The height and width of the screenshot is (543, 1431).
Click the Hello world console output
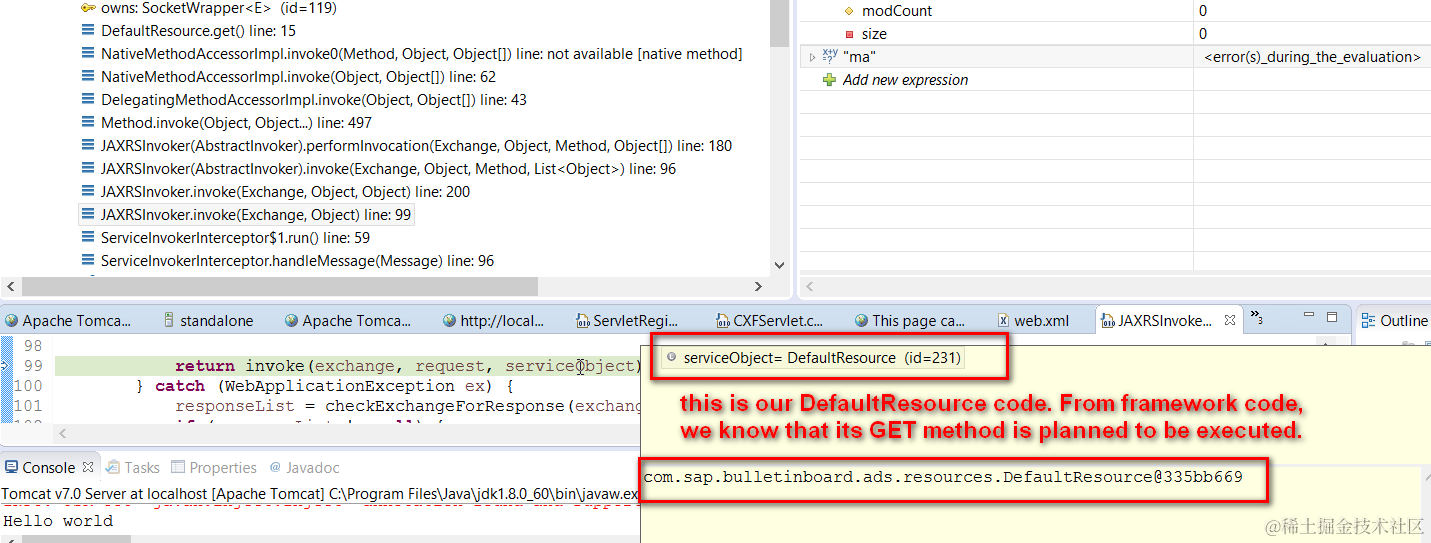coord(58,521)
